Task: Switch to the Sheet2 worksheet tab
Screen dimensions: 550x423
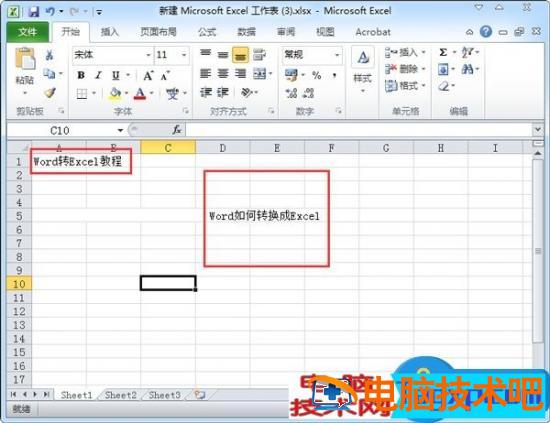Action: (x=120, y=395)
